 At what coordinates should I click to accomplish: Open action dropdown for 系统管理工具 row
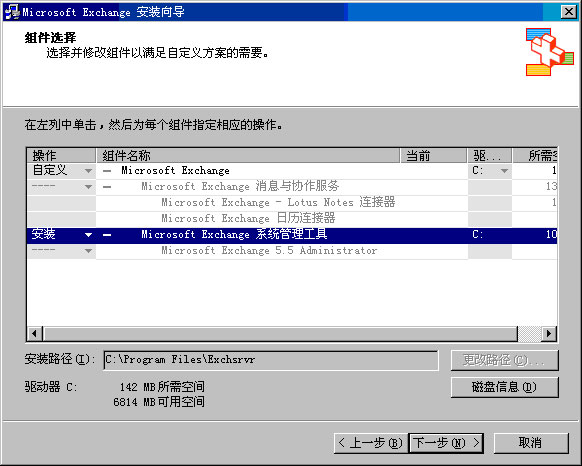88,235
